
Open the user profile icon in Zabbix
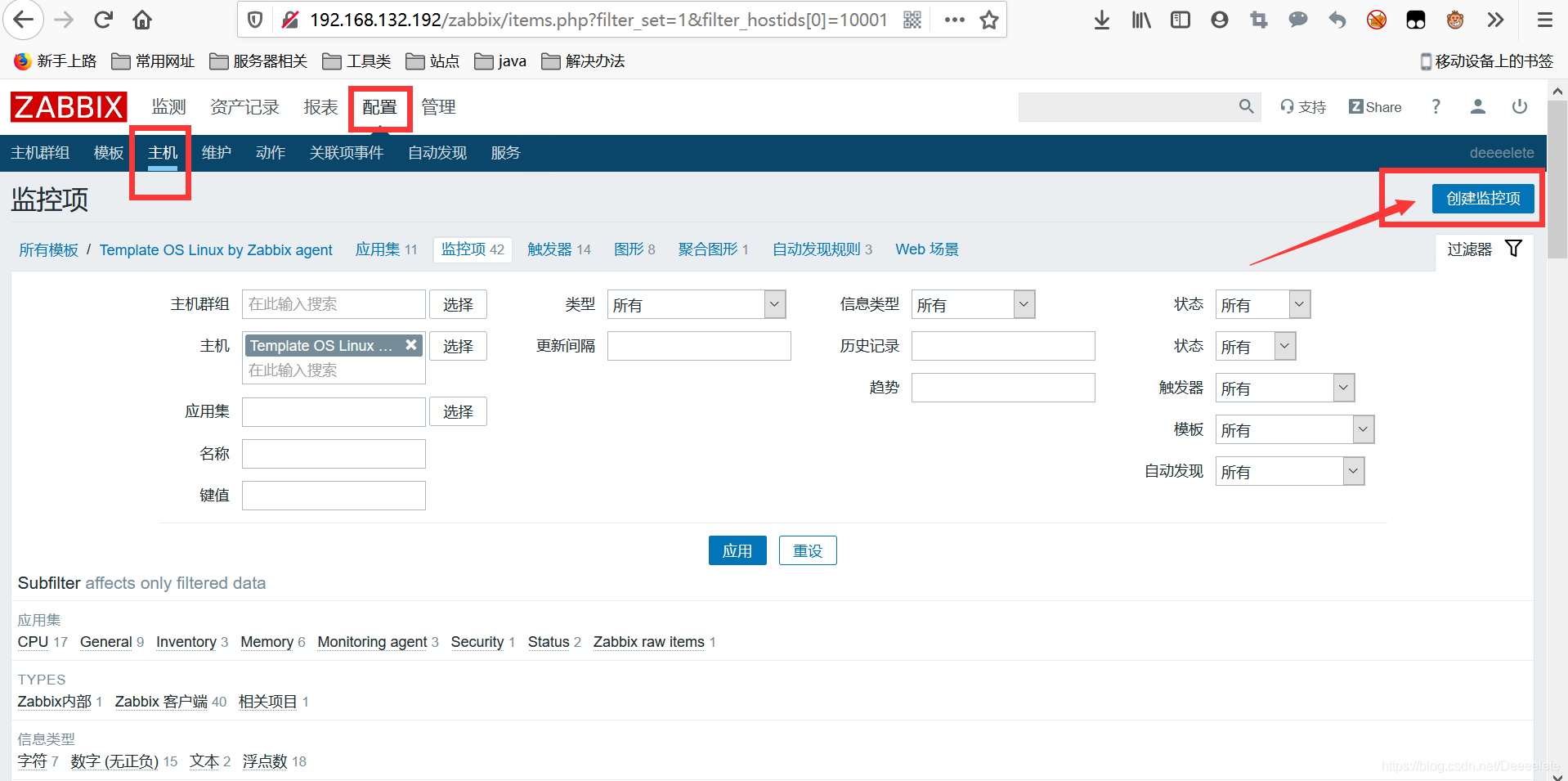coord(1477,106)
